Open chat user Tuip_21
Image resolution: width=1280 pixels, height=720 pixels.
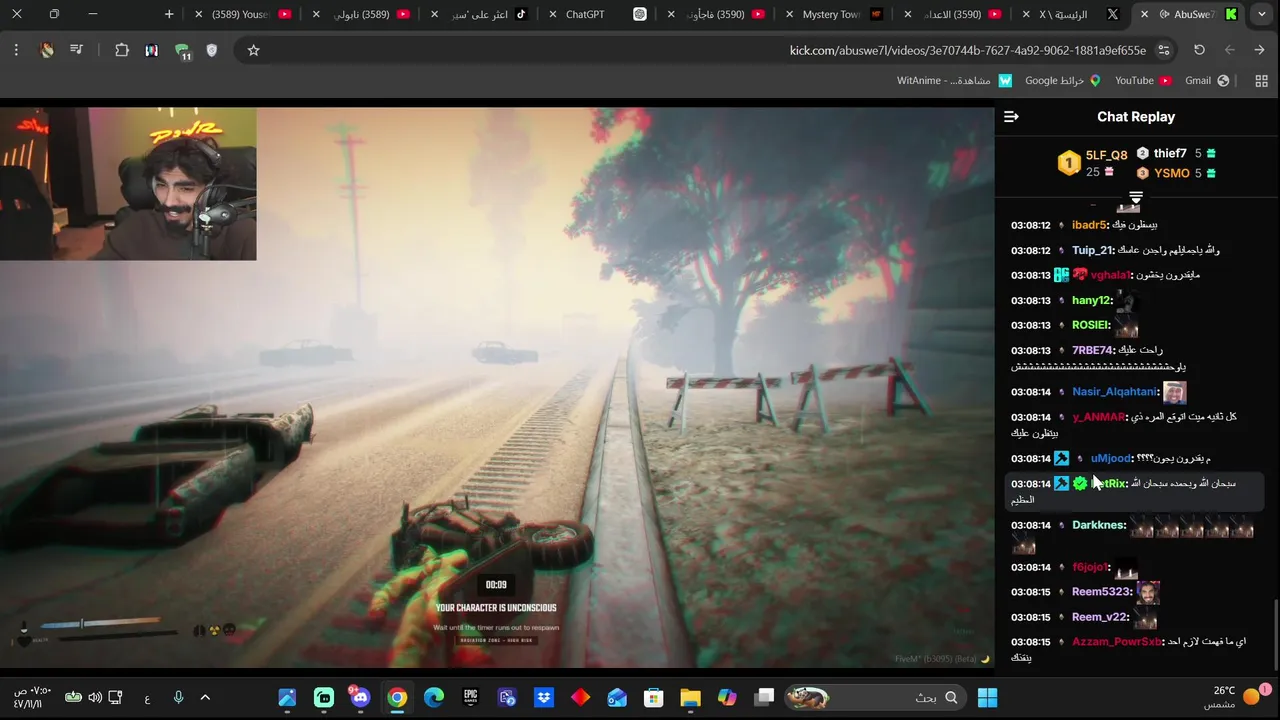[x=1093, y=250]
